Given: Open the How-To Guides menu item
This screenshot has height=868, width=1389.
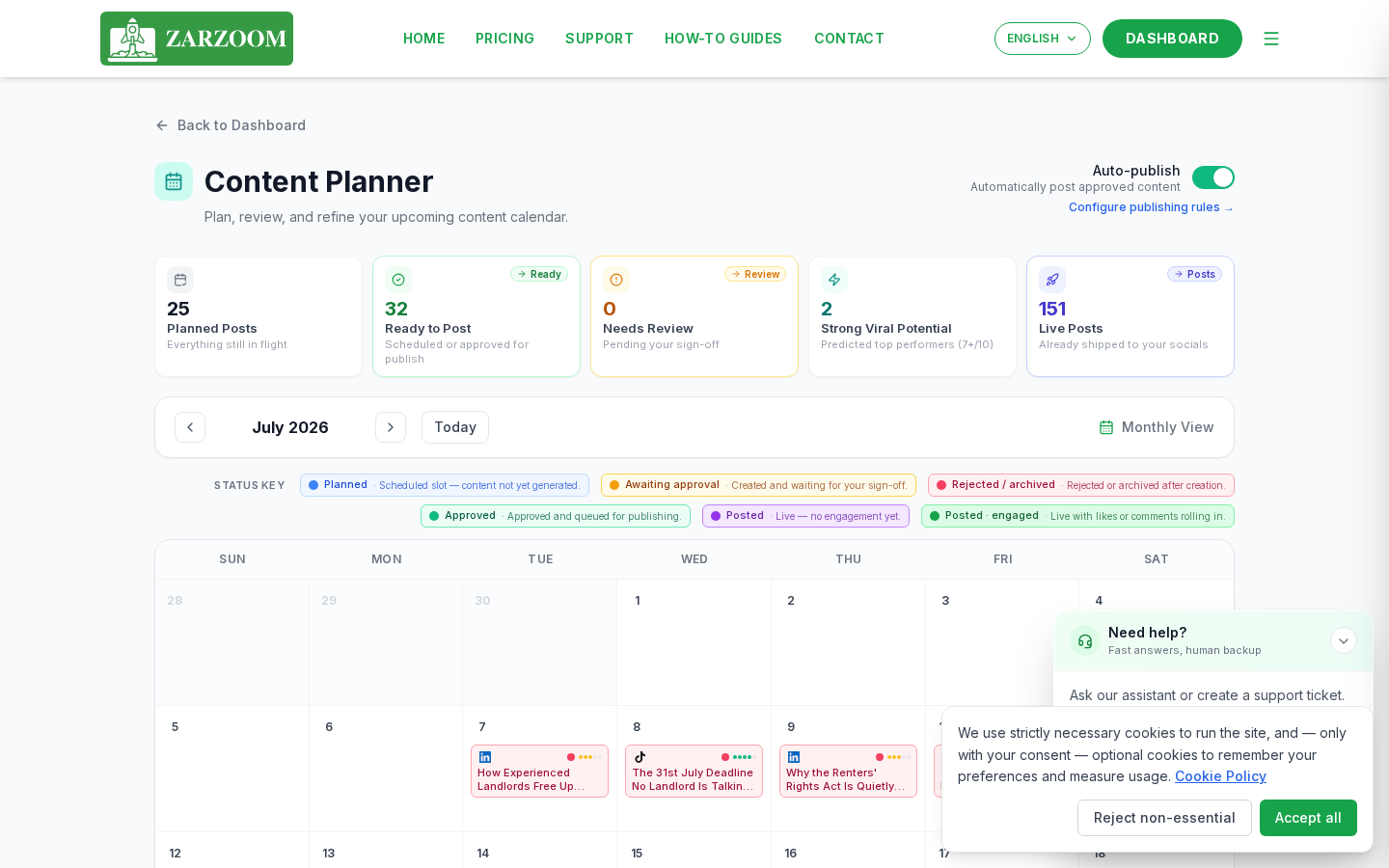Looking at the screenshot, I should tap(723, 39).
